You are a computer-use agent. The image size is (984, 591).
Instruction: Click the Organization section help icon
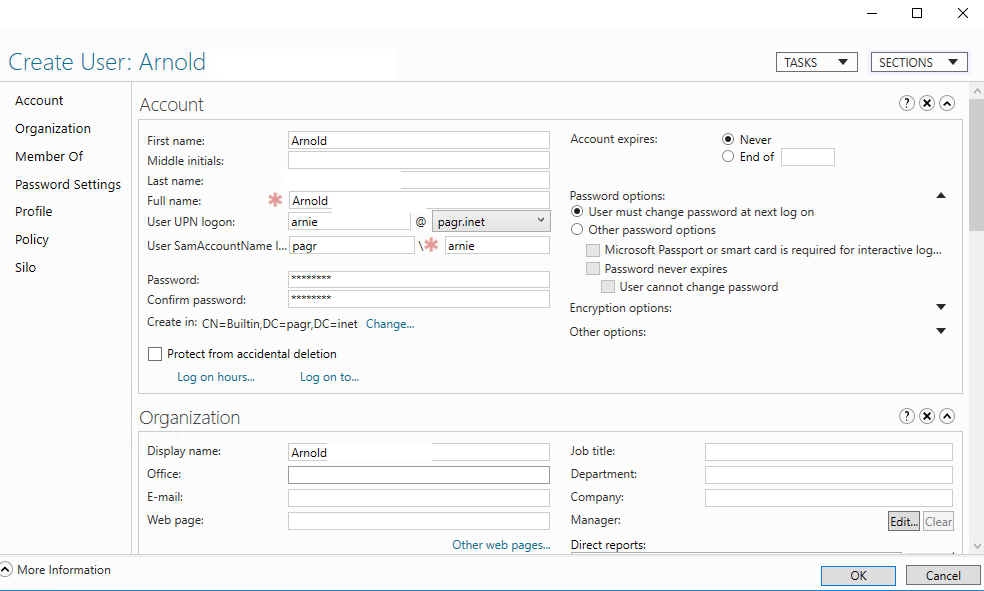tap(907, 416)
